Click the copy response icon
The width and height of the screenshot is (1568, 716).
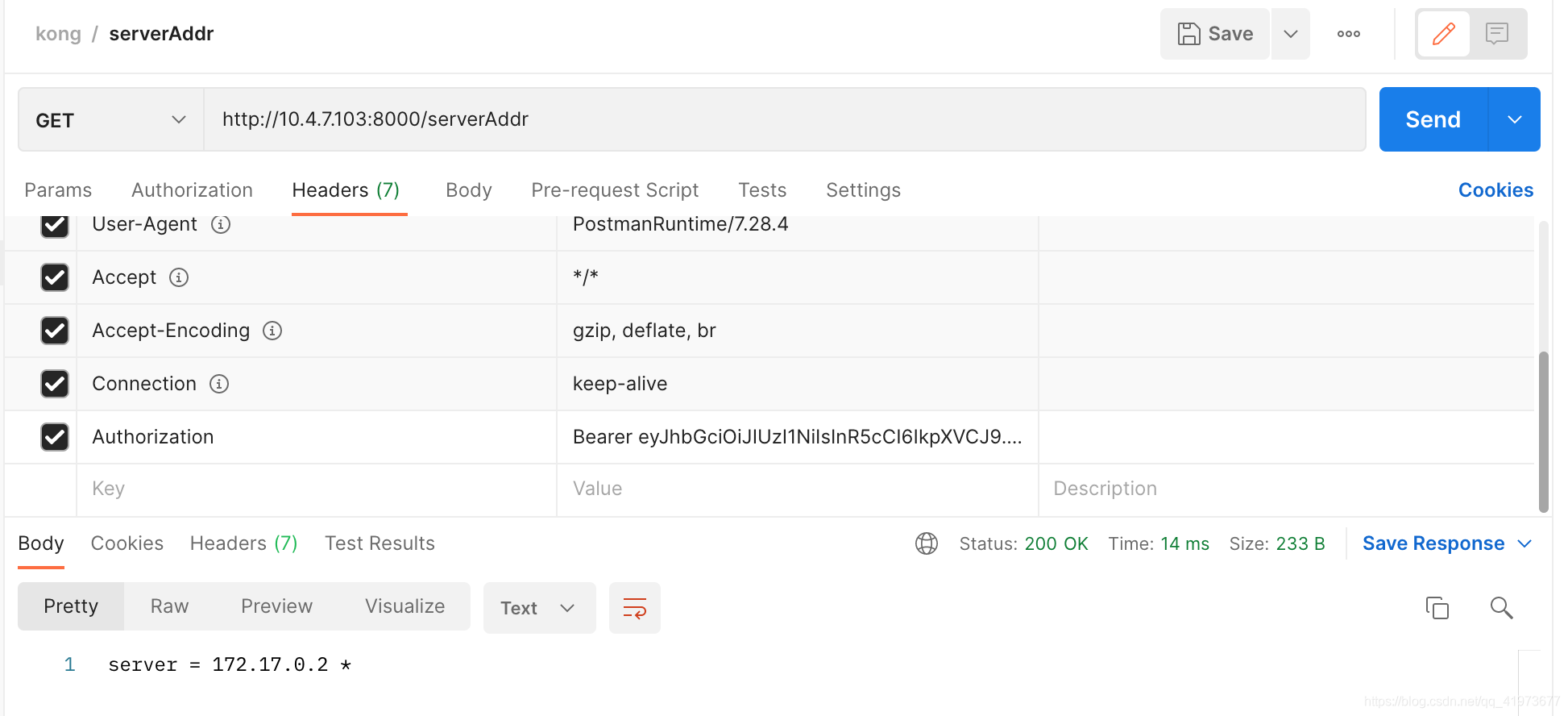[x=1437, y=607]
